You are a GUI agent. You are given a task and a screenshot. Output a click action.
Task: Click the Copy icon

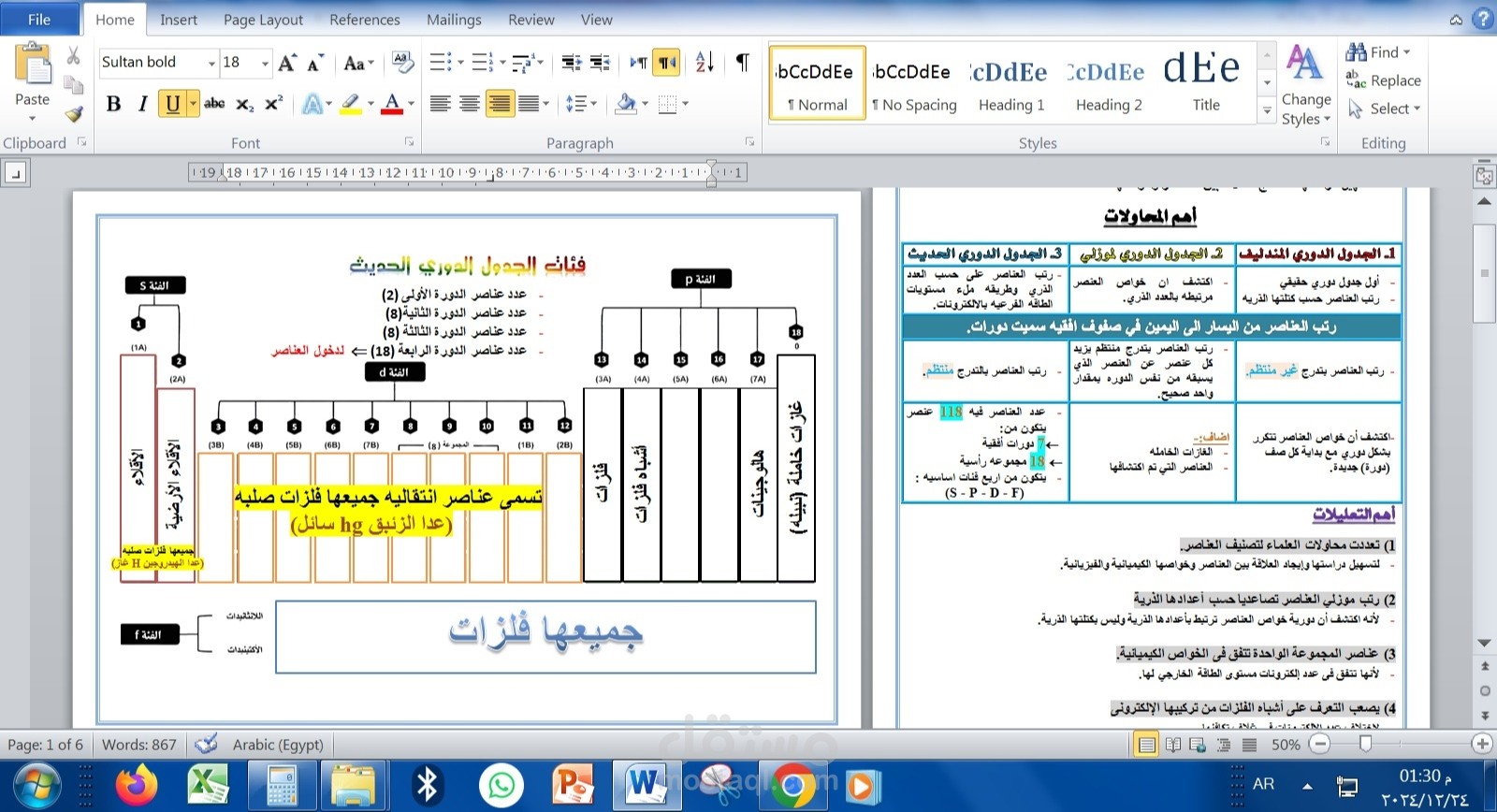coord(73,85)
